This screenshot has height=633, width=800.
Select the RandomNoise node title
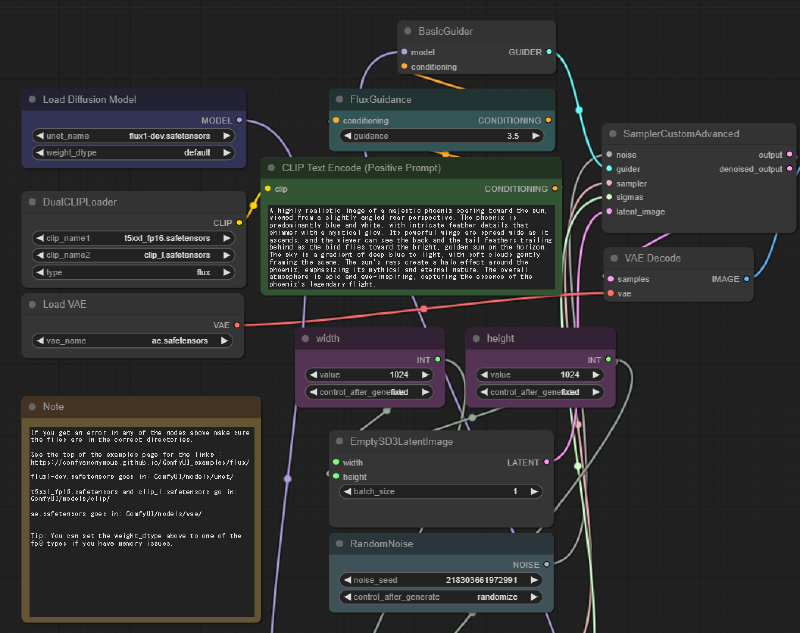[x=382, y=544]
